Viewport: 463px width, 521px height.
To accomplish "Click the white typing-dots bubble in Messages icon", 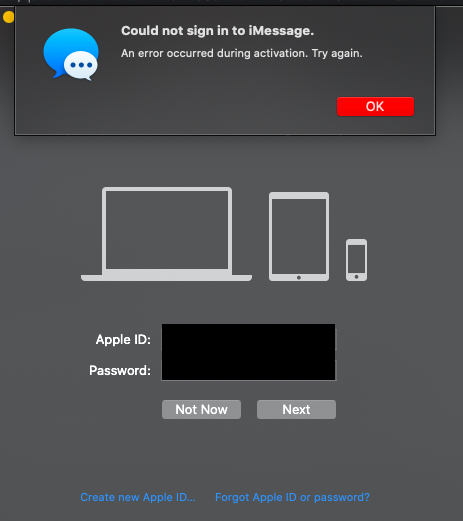I will tap(81, 66).
